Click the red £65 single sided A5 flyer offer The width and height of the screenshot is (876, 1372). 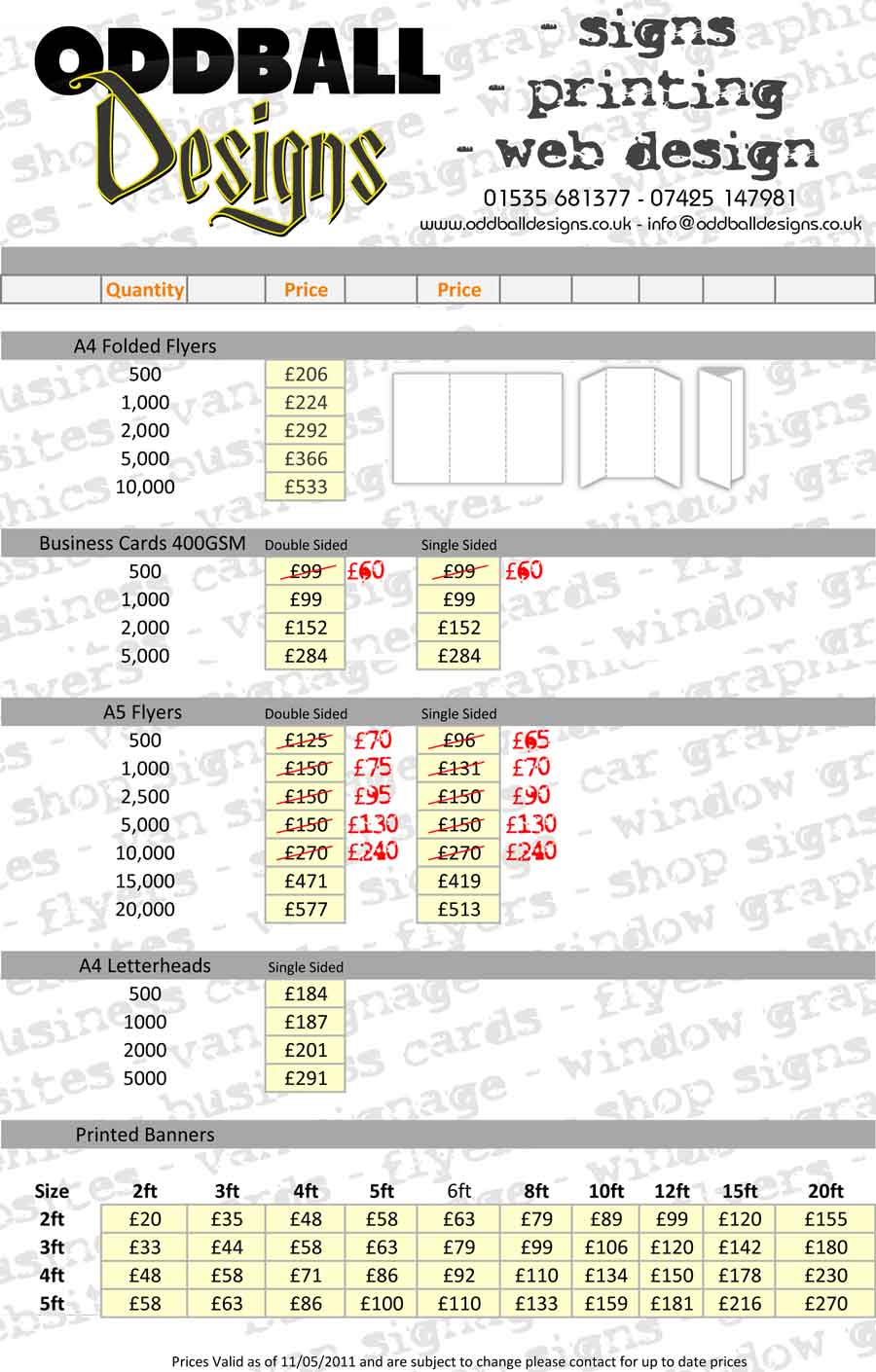pyautogui.click(x=530, y=740)
